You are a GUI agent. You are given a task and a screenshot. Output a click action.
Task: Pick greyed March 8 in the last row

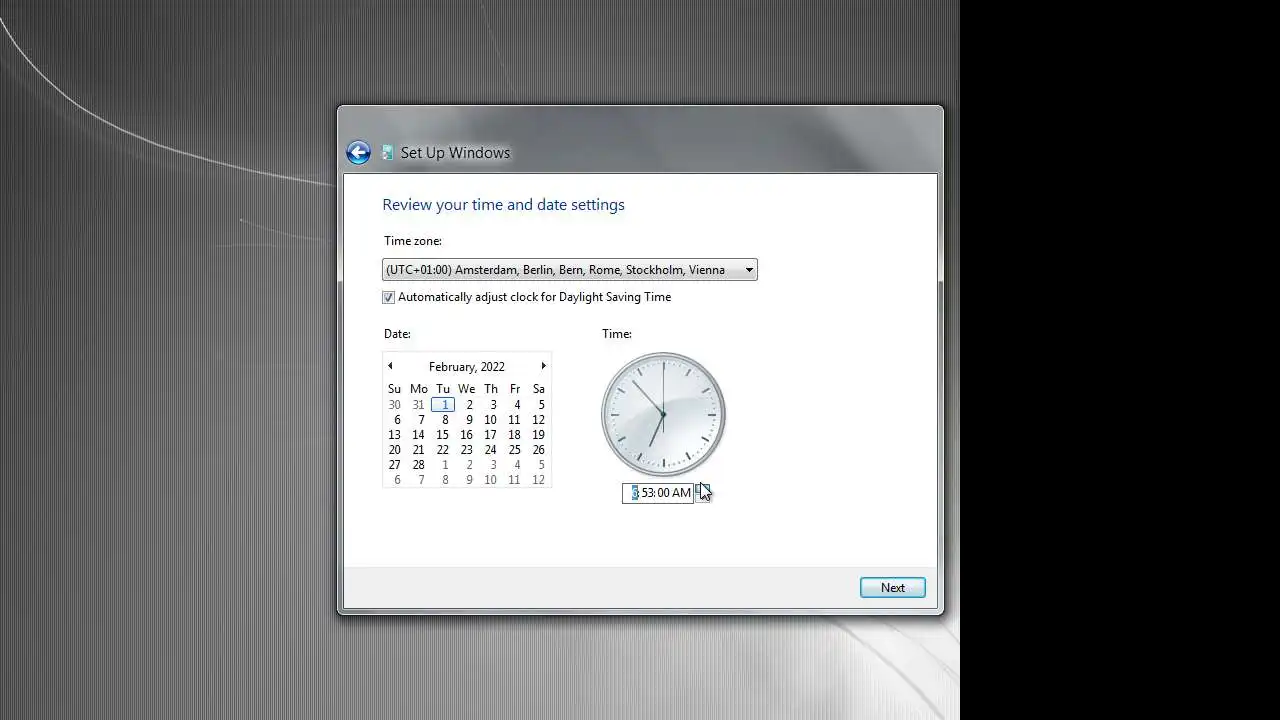coord(443,480)
